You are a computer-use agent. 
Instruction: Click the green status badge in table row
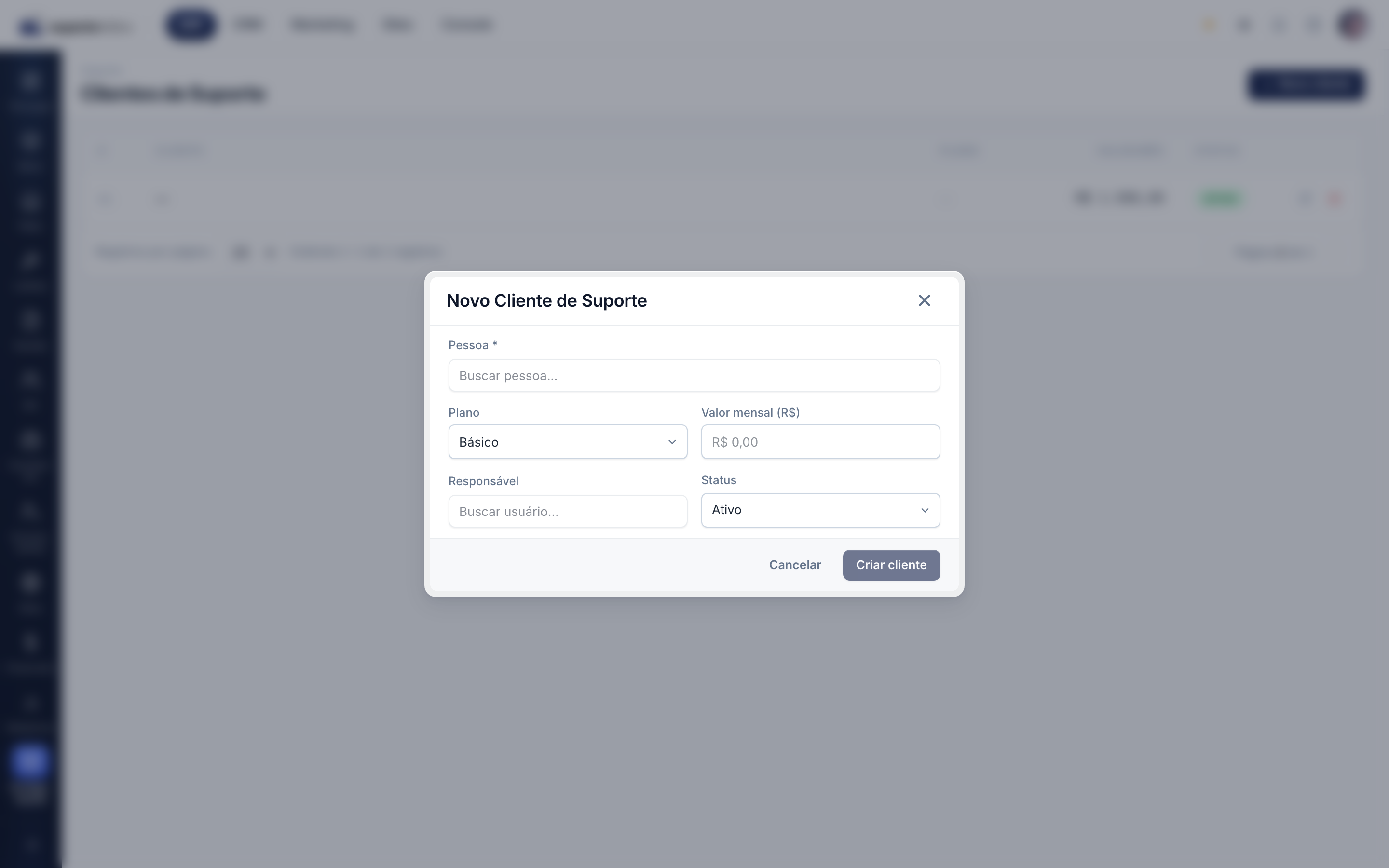tap(1221, 199)
